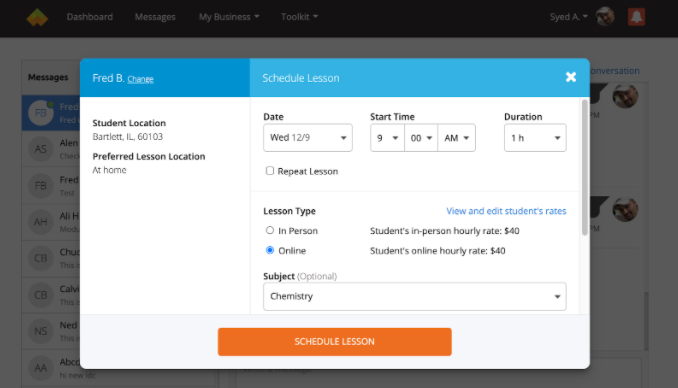Viewport: 678px width, 388px height.
Task: Open the My Business menu
Action: click(x=229, y=17)
